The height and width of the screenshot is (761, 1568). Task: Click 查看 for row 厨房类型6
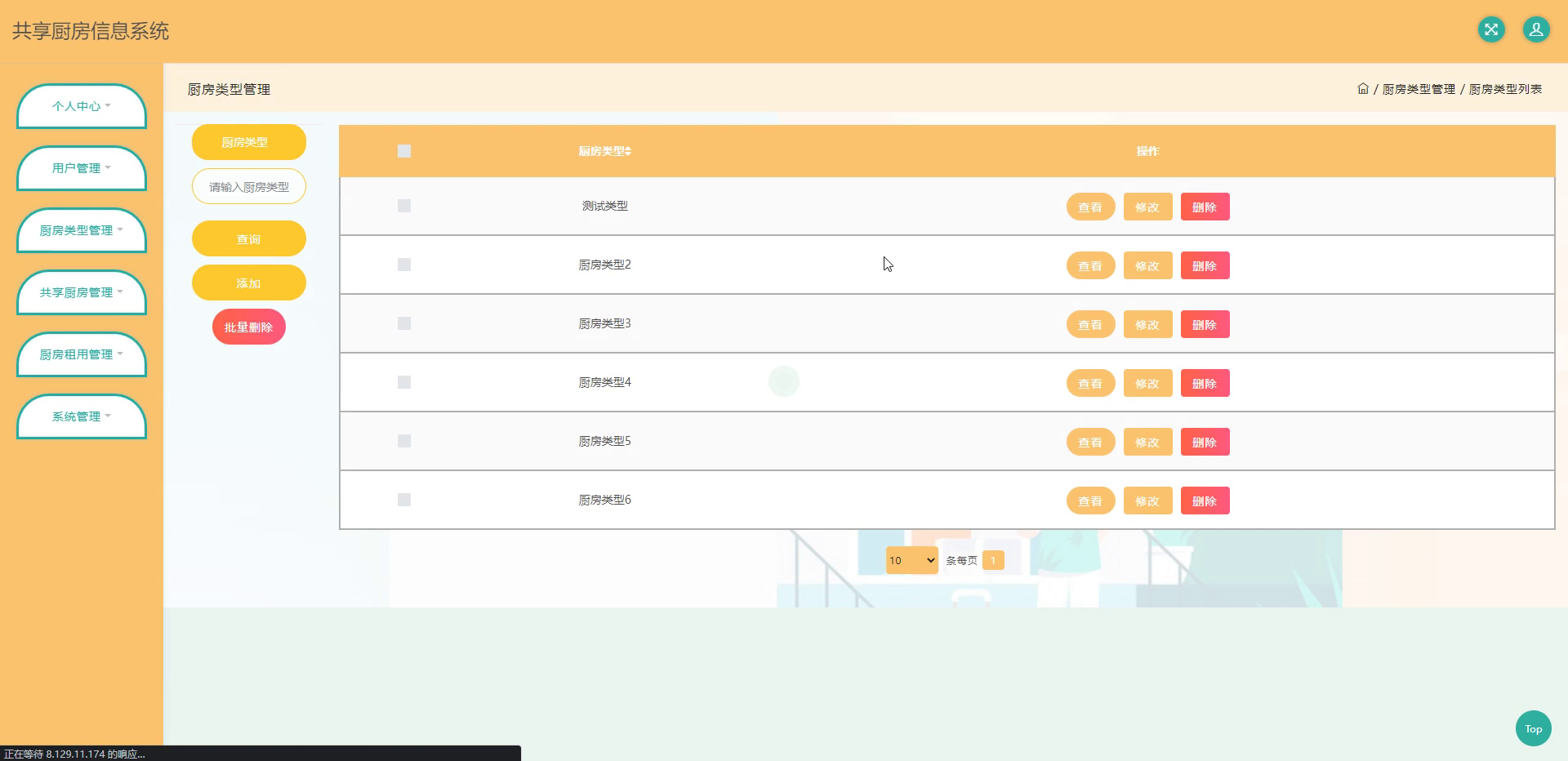[1090, 501]
